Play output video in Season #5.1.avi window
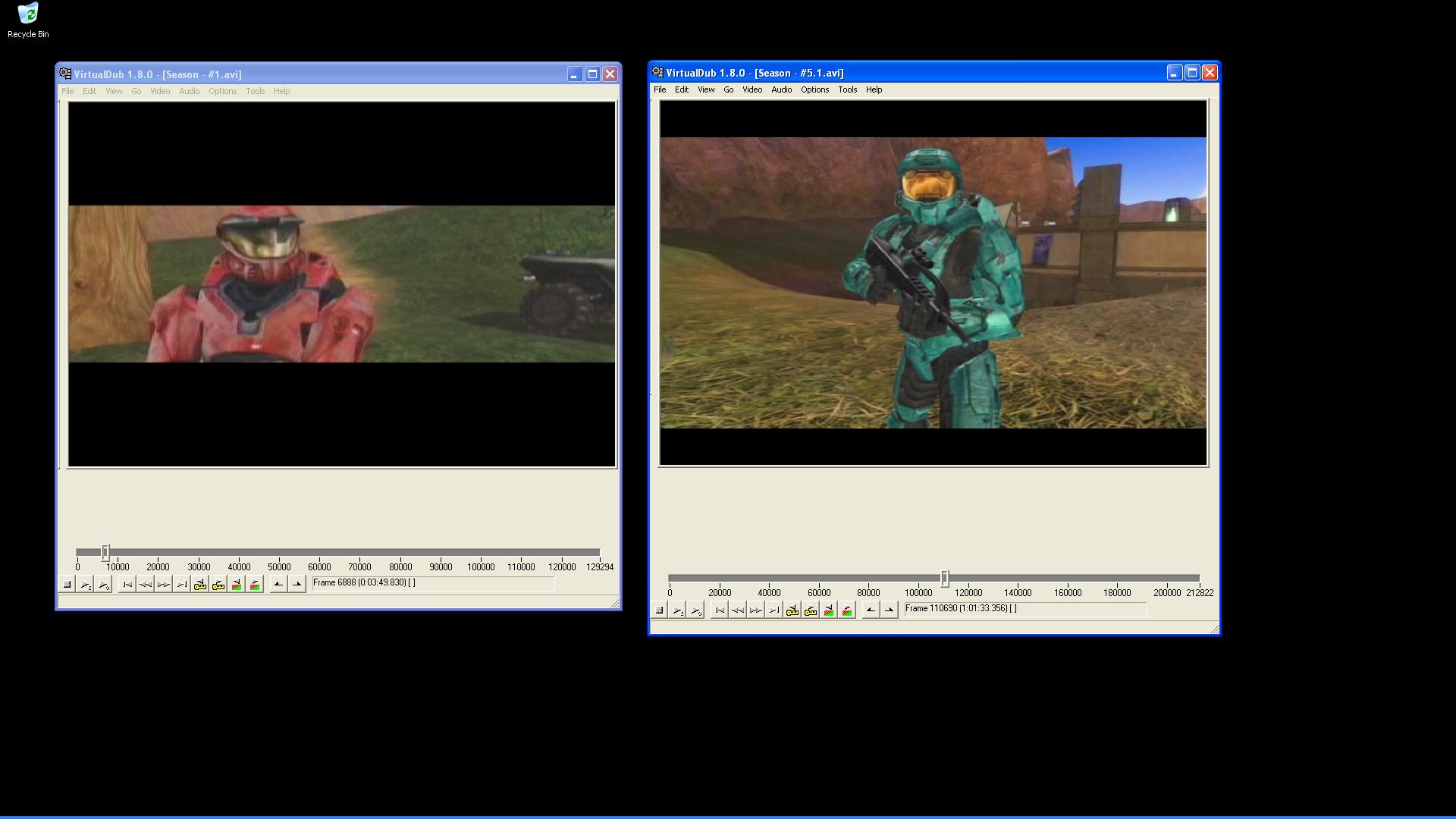This screenshot has width=1456, height=819. [695, 610]
